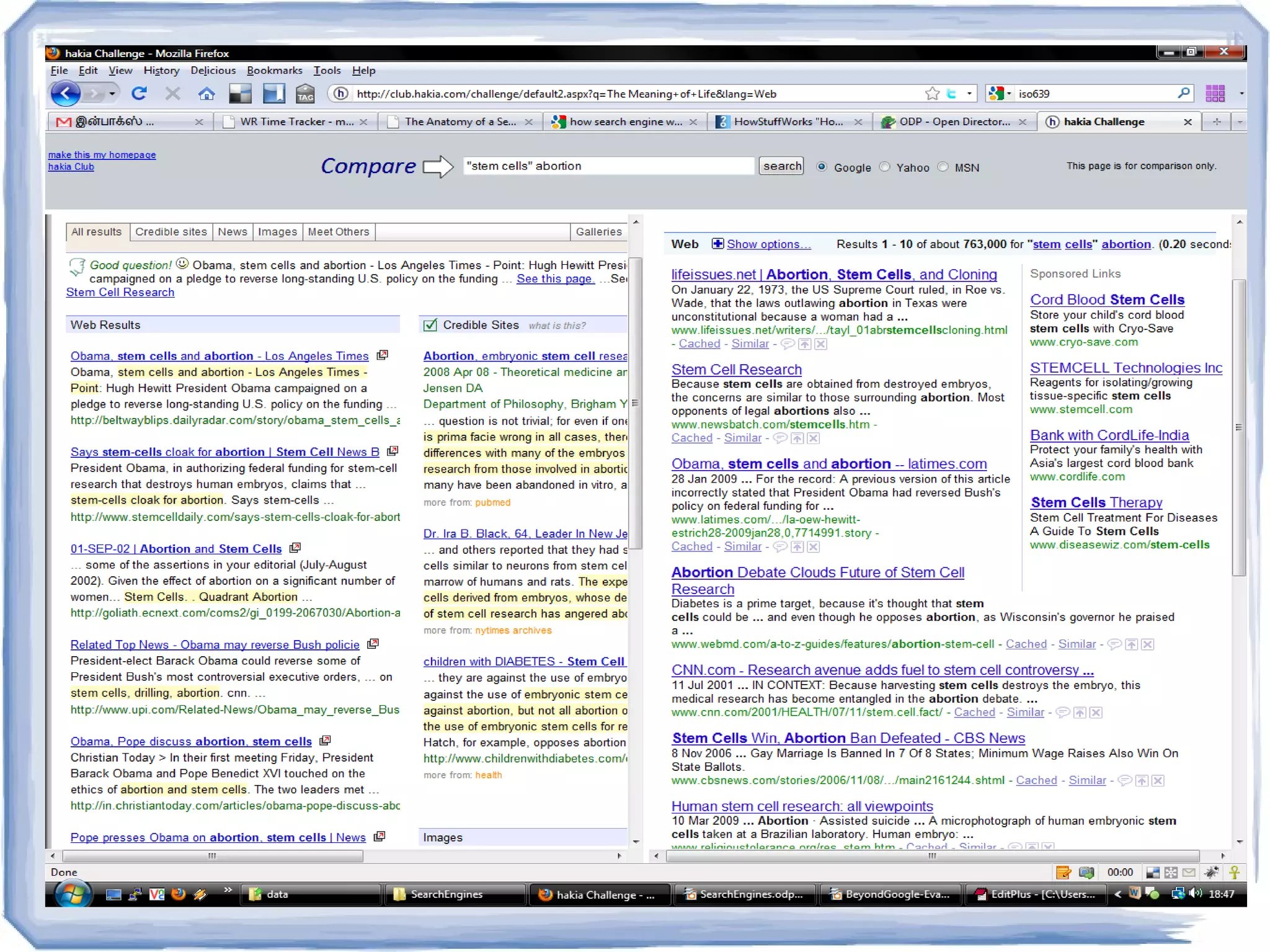Open the dropdown arrow after the purple grid icon
This screenshot has width=1270, height=952.
(x=1241, y=94)
